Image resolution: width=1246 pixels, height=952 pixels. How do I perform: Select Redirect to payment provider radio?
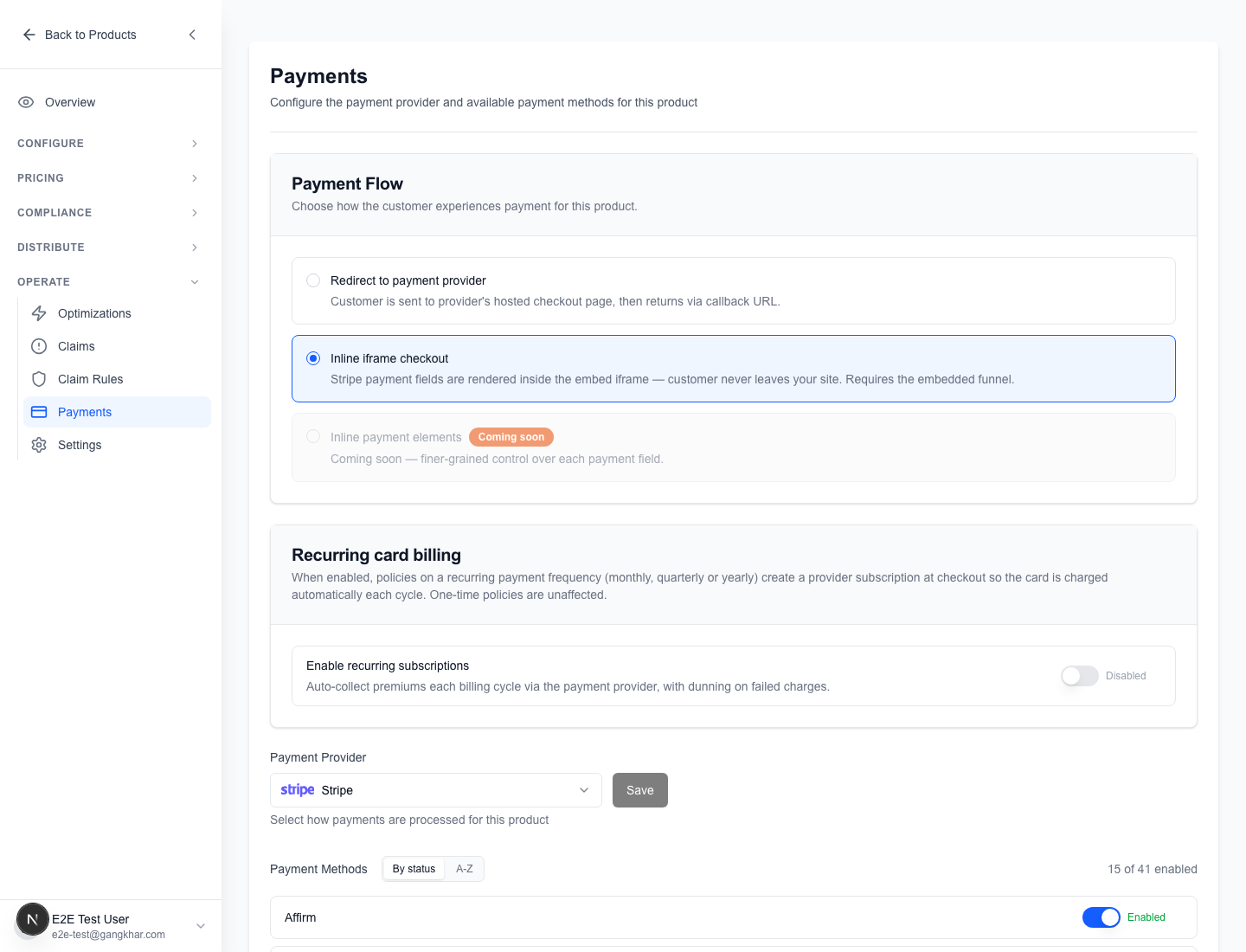tap(313, 280)
